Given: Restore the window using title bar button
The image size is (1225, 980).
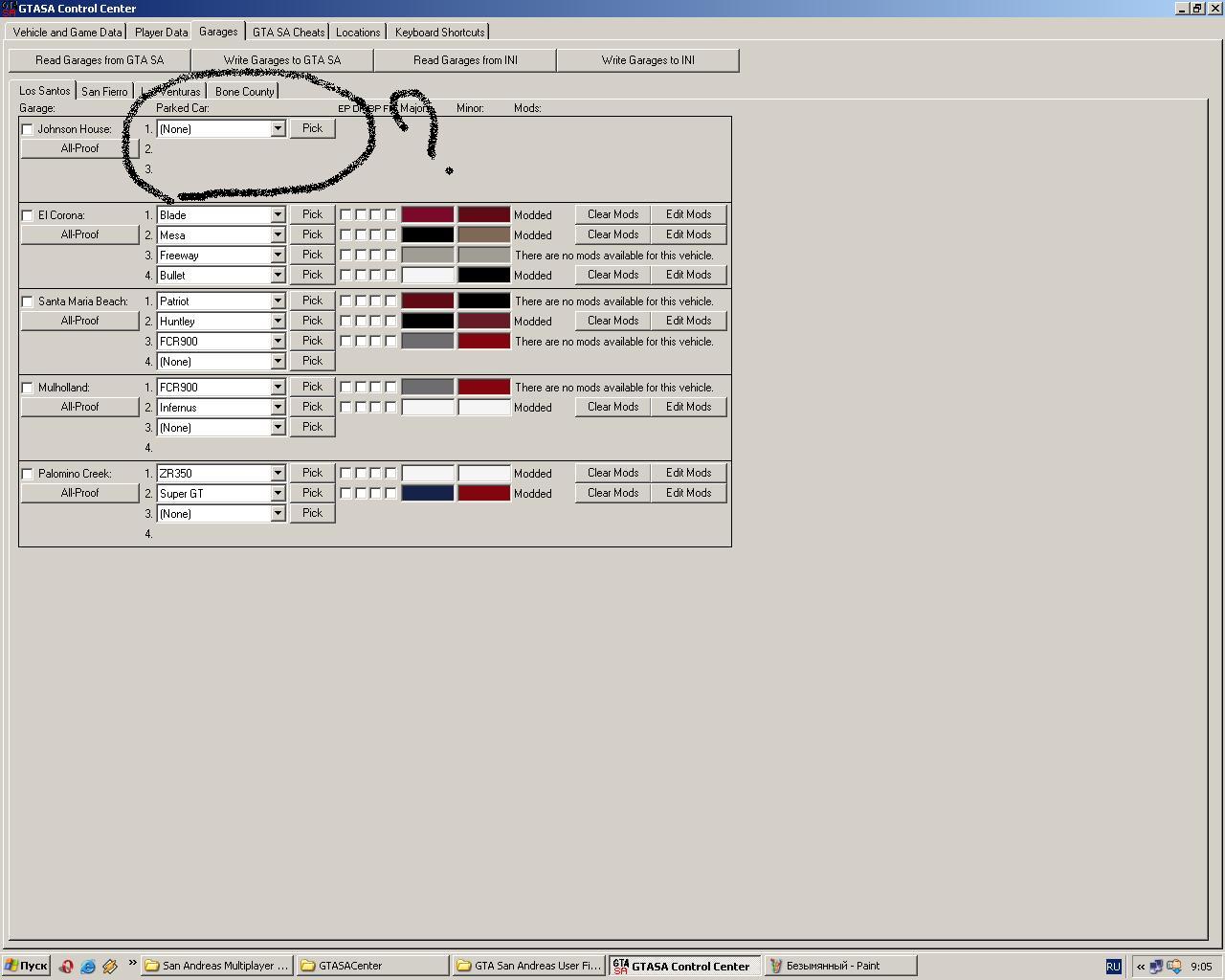Looking at the screenshot, I should coord(1196,8).
